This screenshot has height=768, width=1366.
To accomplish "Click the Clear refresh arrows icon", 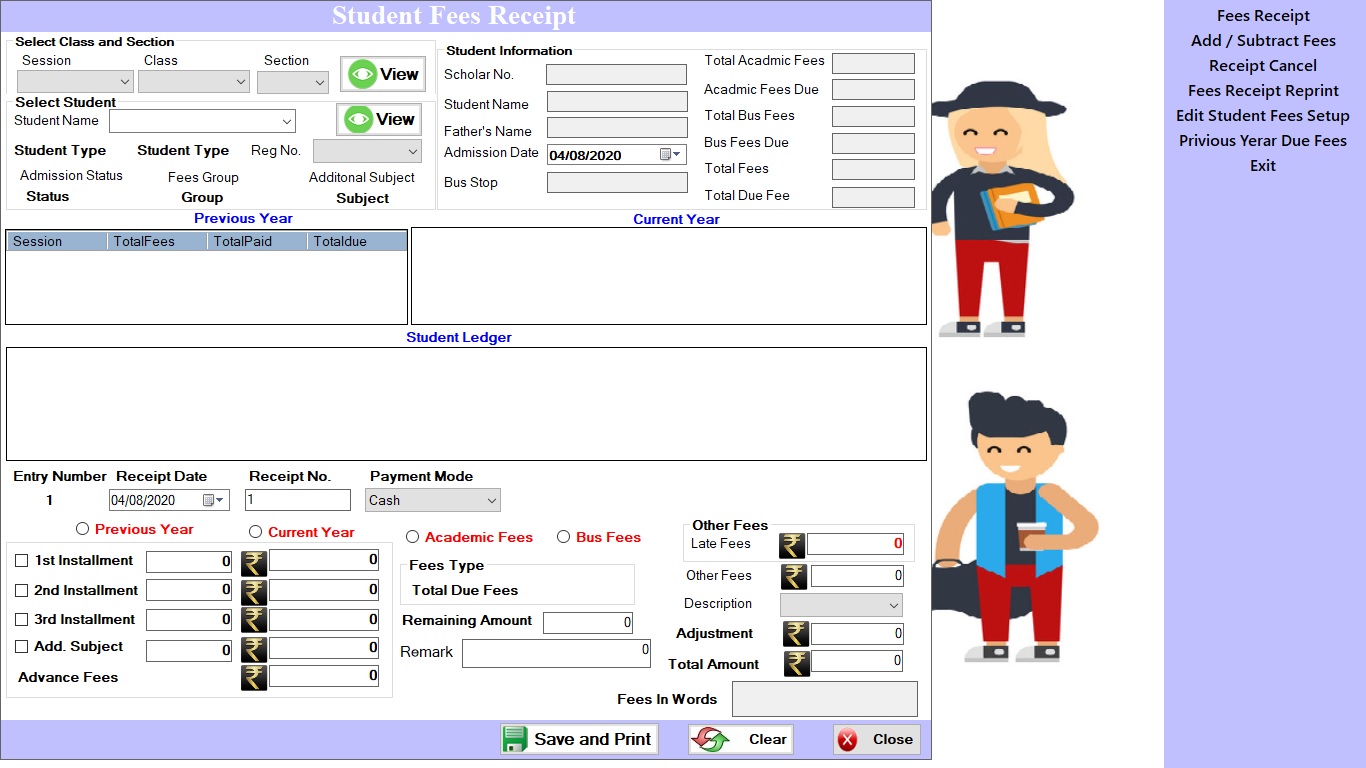I will point(709,738).
